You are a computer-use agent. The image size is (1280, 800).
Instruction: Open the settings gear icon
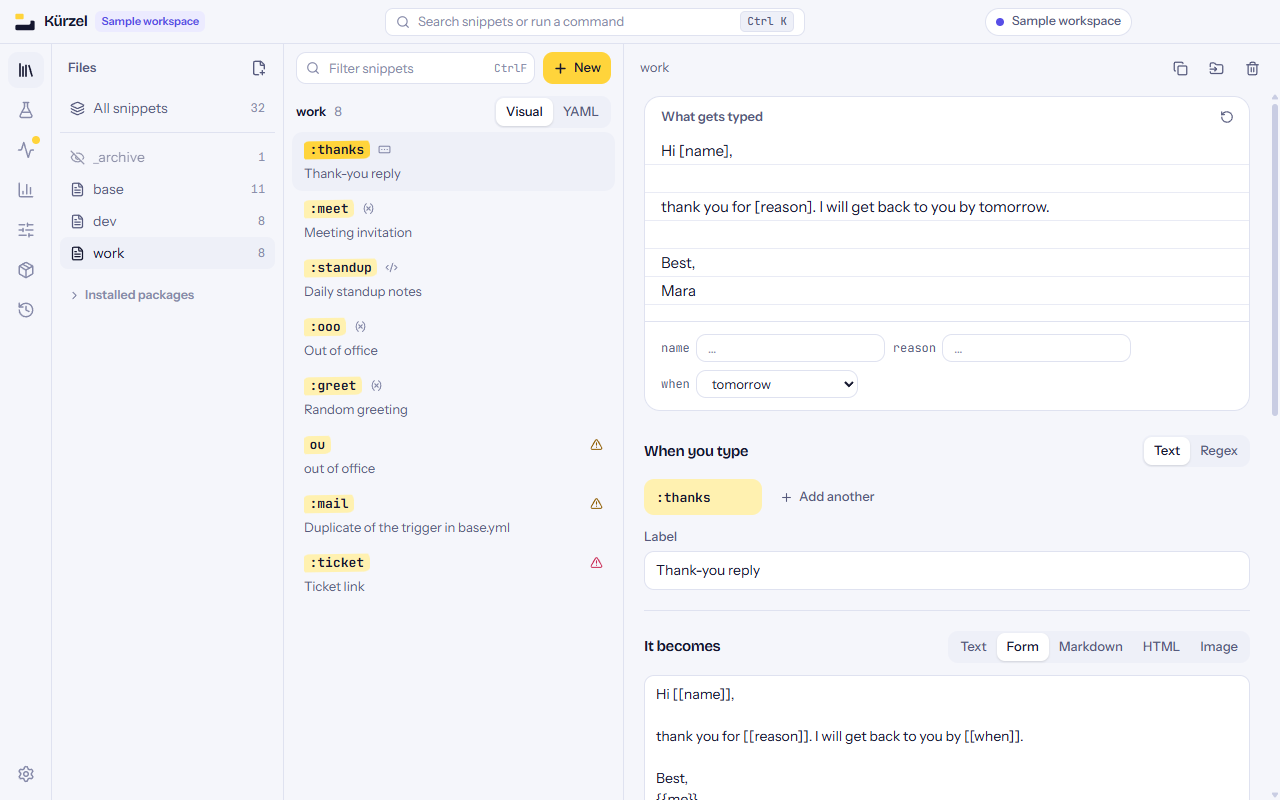[x=26, y=774]
